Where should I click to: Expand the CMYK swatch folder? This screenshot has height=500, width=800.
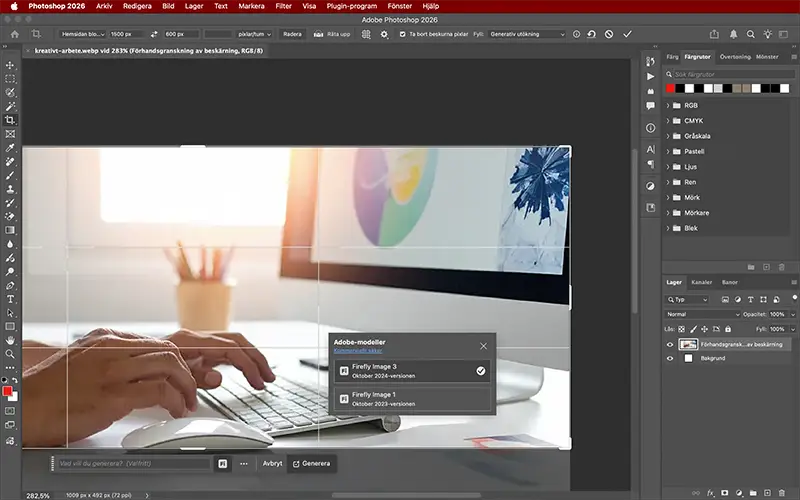click(x=668, y=121)
